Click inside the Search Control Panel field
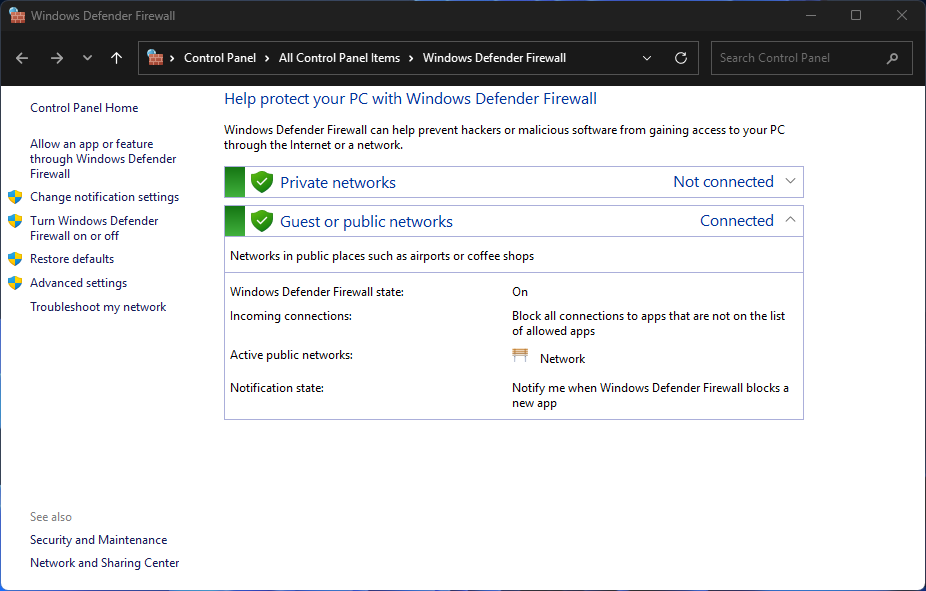 coord(800,57)
